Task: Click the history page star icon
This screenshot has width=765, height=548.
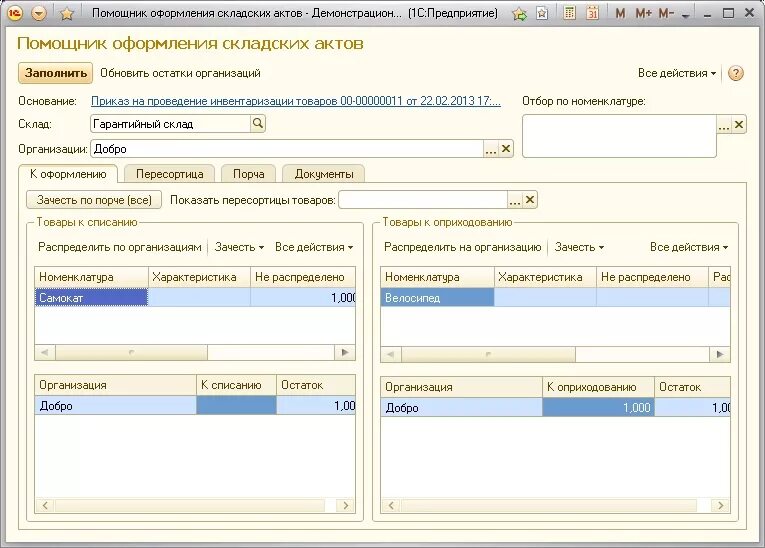Action: coord(542,14)
